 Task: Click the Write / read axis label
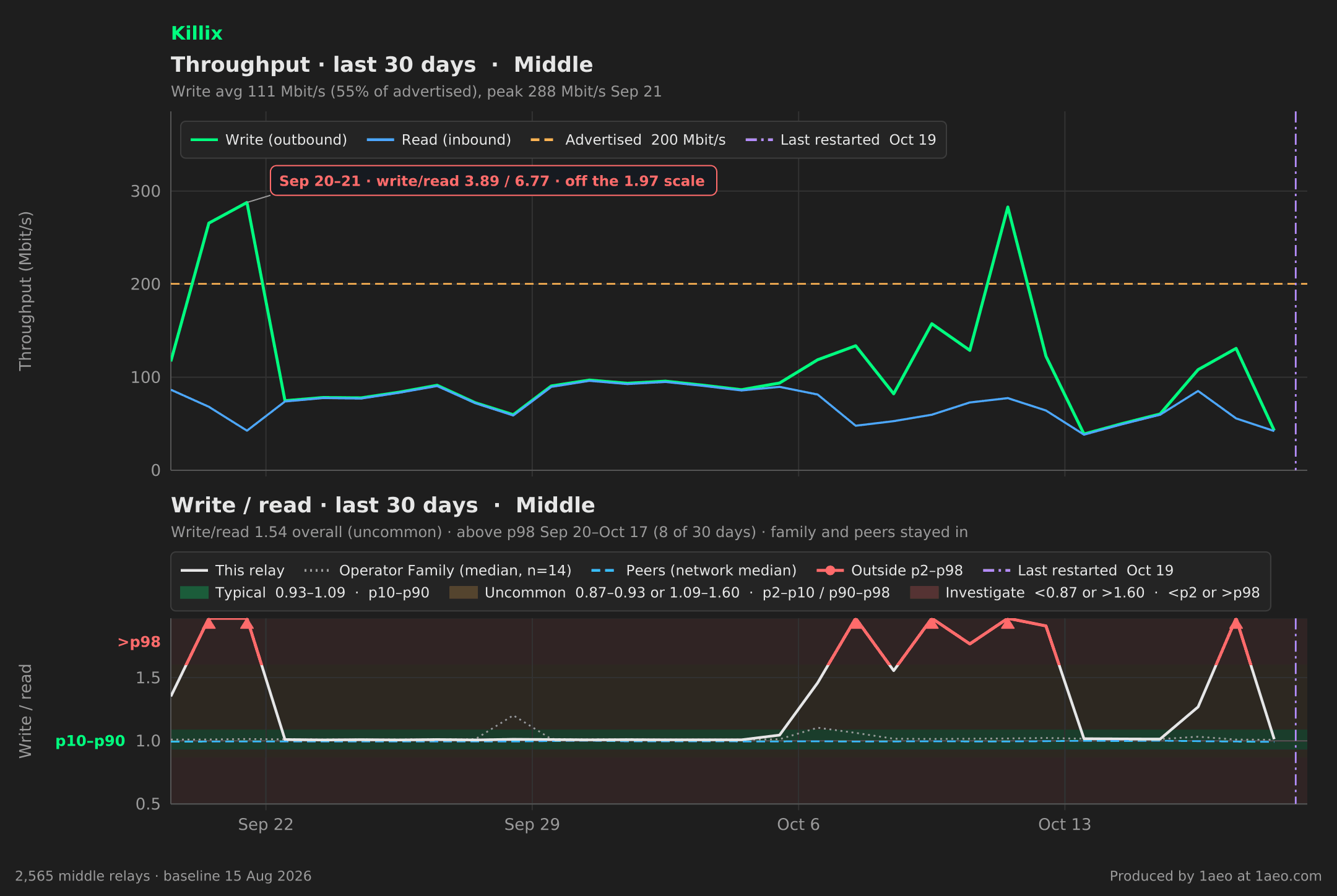click(25, 711)
